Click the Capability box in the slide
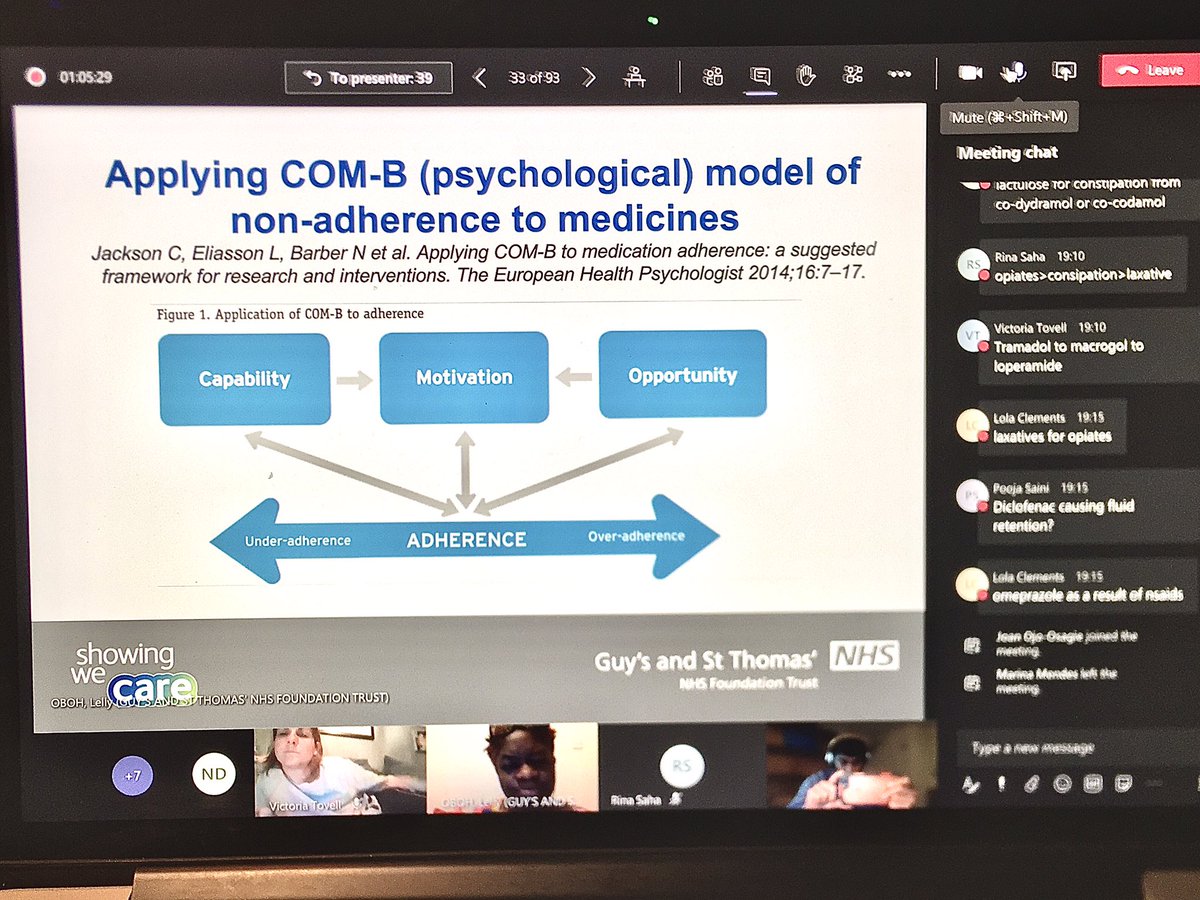This screenshot has height=900, width=1200. pyautogui.click(x=244, y=379)
